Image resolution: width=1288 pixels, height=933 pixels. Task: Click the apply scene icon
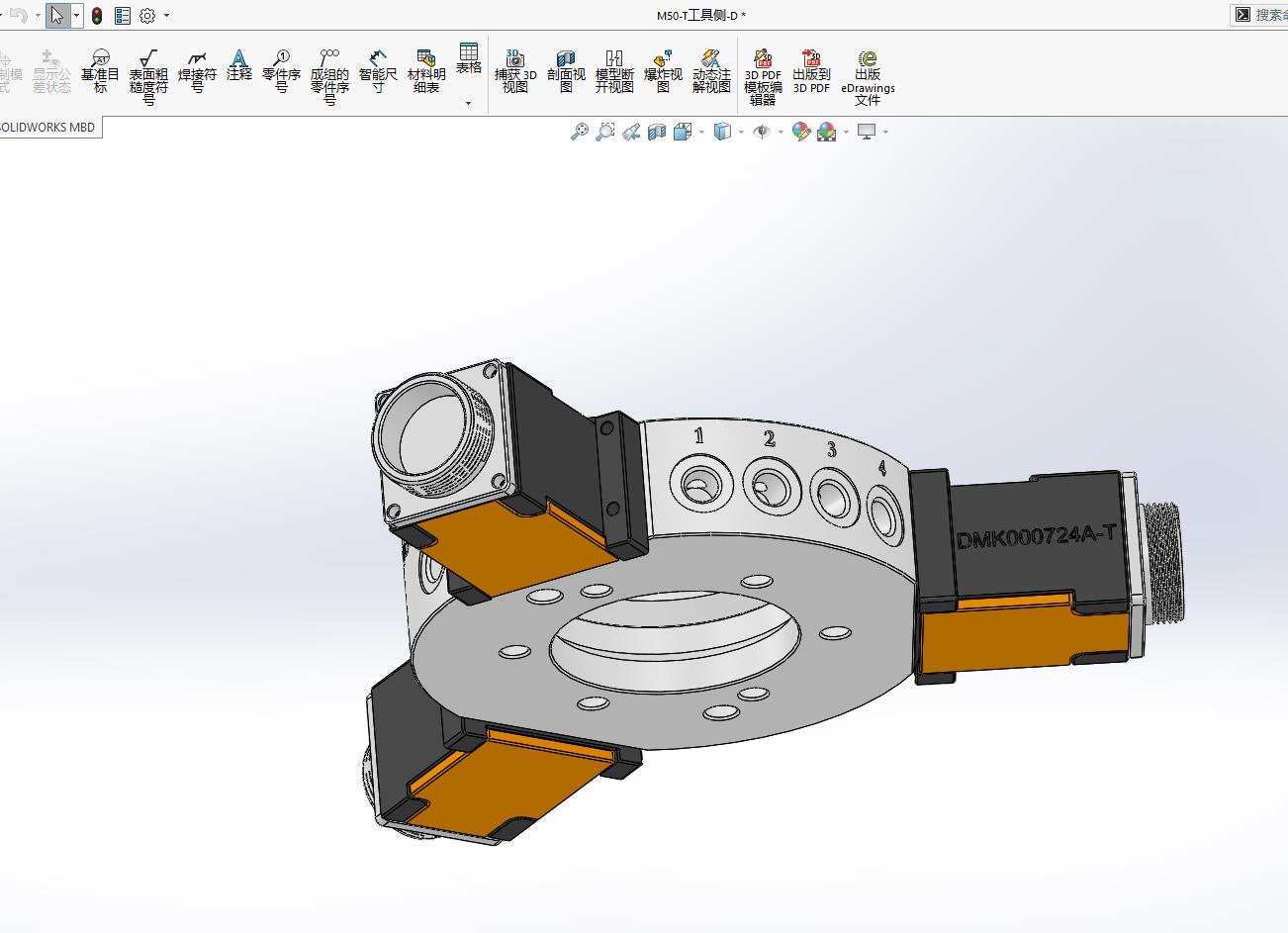pos(827,132)
